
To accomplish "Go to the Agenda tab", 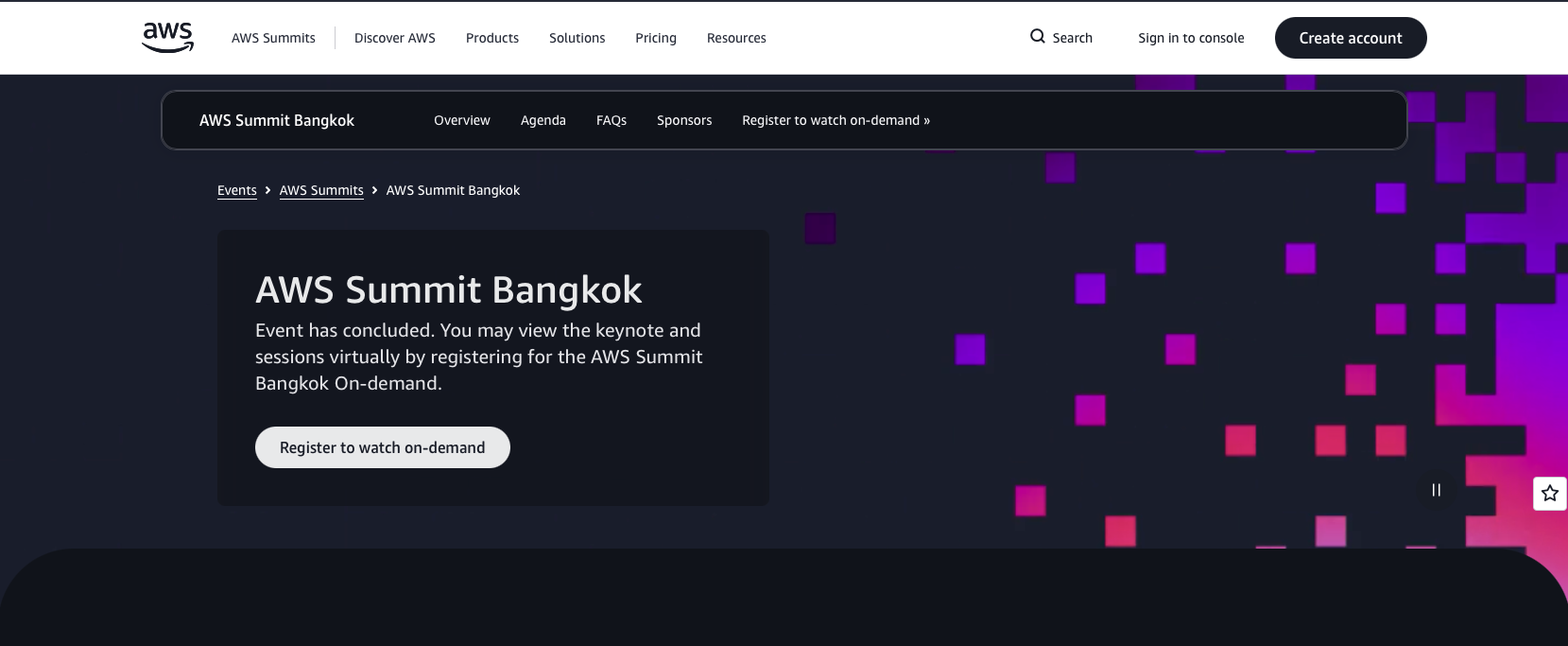I will coord(543,120).
